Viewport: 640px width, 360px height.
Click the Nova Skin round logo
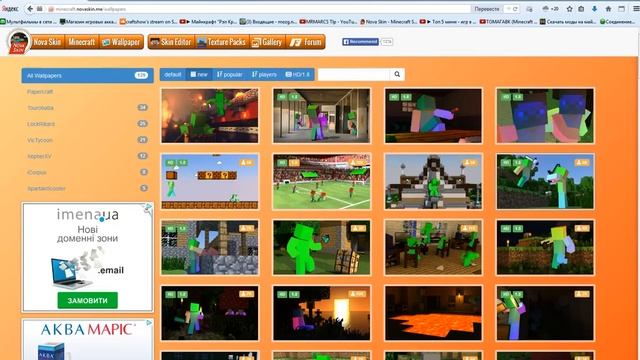click(18, 42)
